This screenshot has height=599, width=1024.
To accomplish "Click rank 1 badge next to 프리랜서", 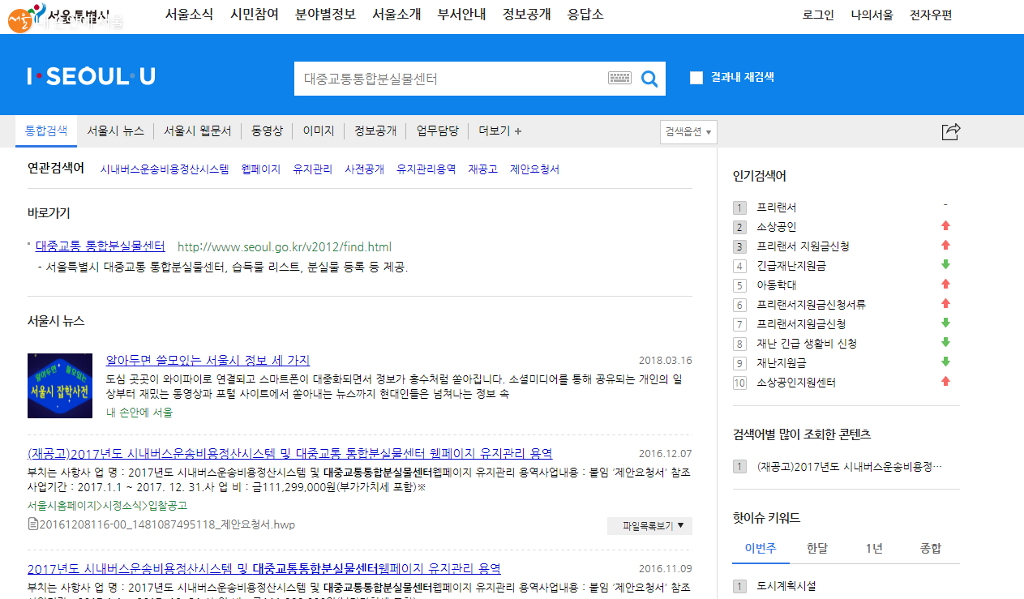I will [x=740, y=207].
